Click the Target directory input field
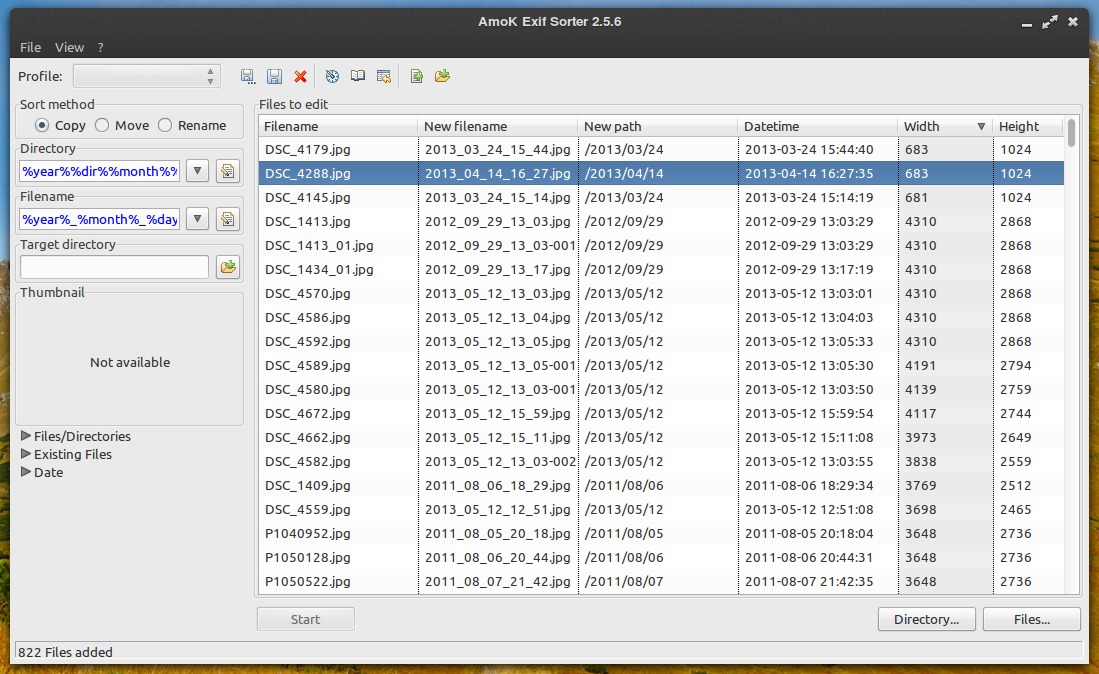The height and width of the screenshot is (674, 1099). 114,267
